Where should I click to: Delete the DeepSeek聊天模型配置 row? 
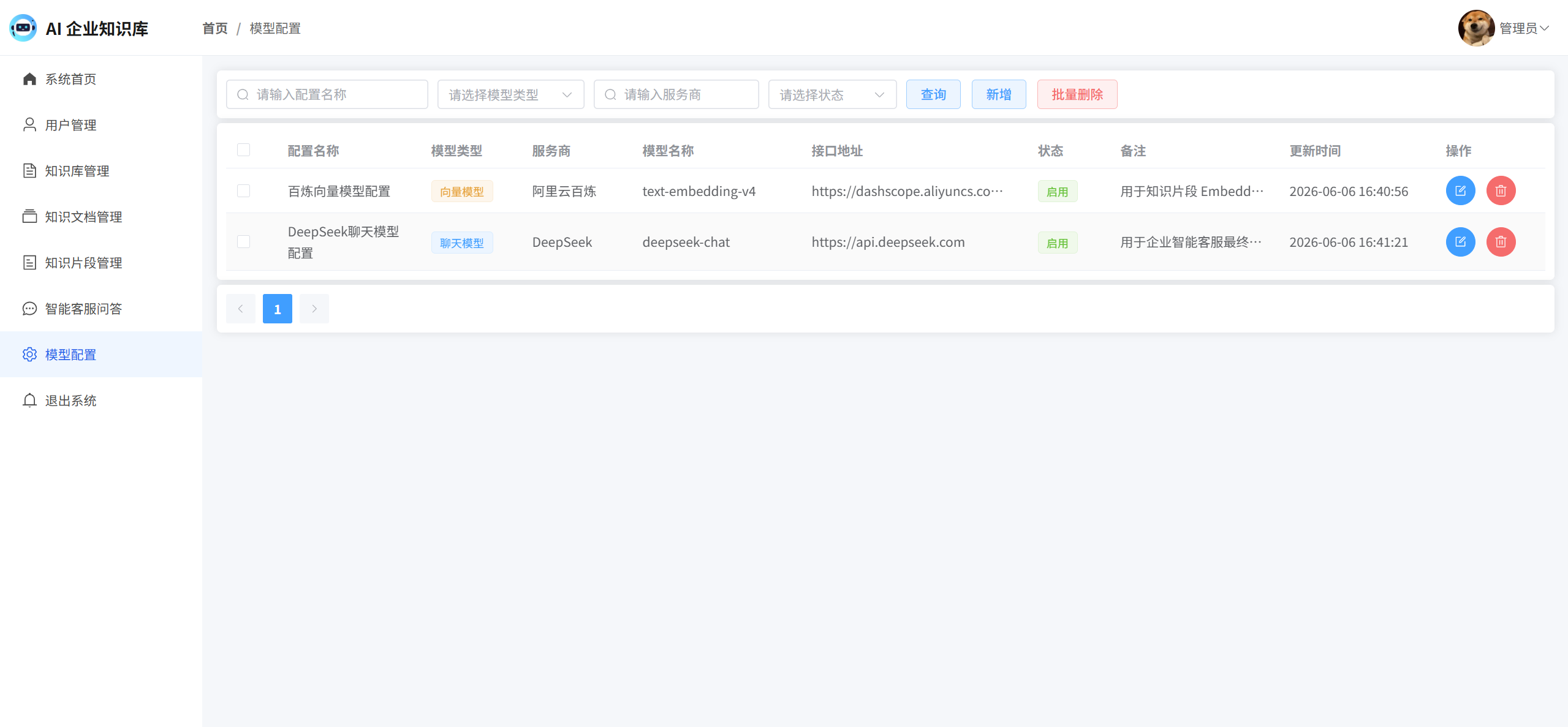(x=1501, y=242)
